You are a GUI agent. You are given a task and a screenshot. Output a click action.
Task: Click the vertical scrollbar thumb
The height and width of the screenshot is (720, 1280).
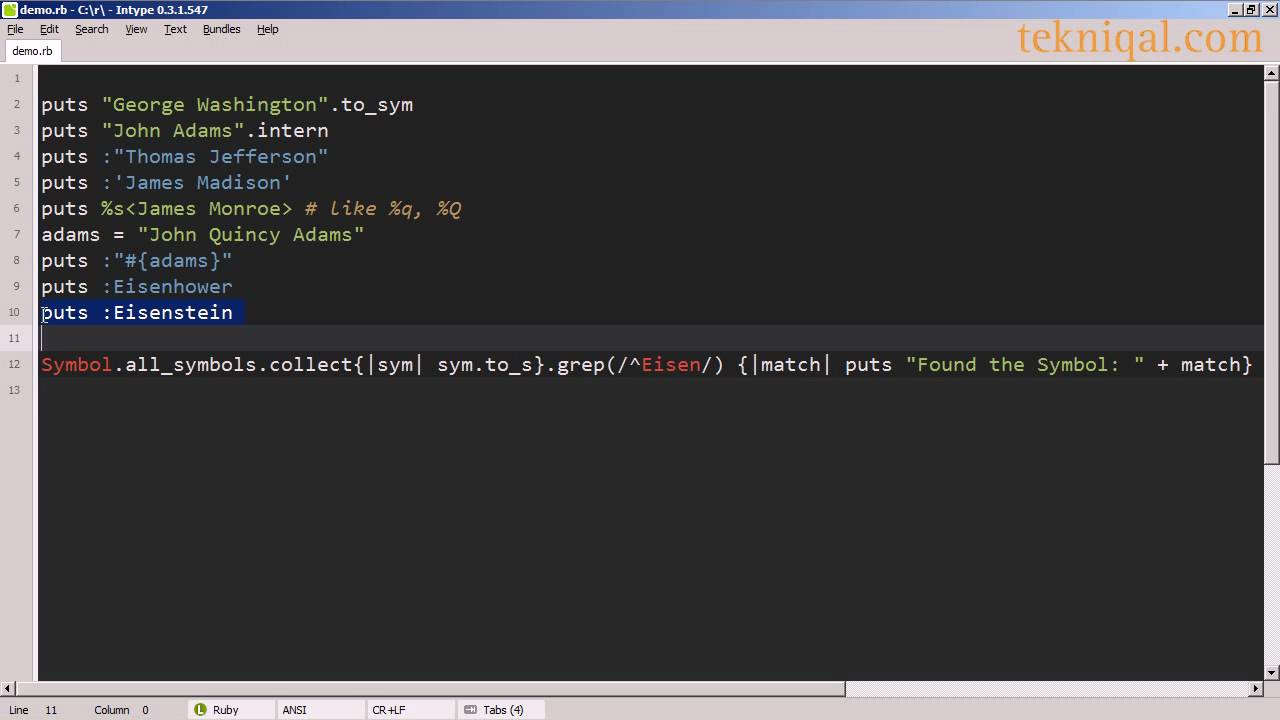(x=1272, y=272)
